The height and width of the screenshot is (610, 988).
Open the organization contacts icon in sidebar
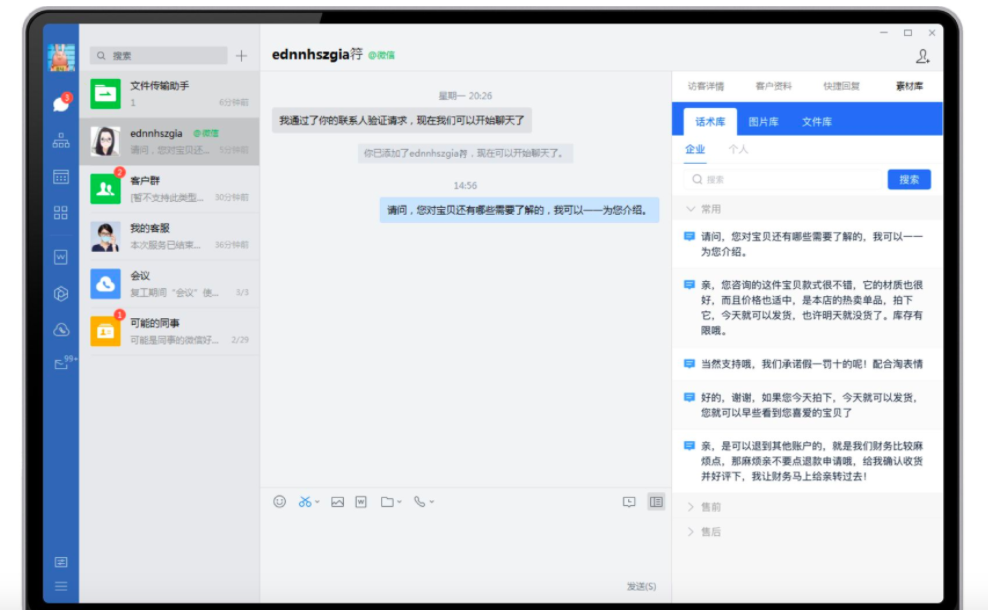pyautogui.click(x=61, y=141)
